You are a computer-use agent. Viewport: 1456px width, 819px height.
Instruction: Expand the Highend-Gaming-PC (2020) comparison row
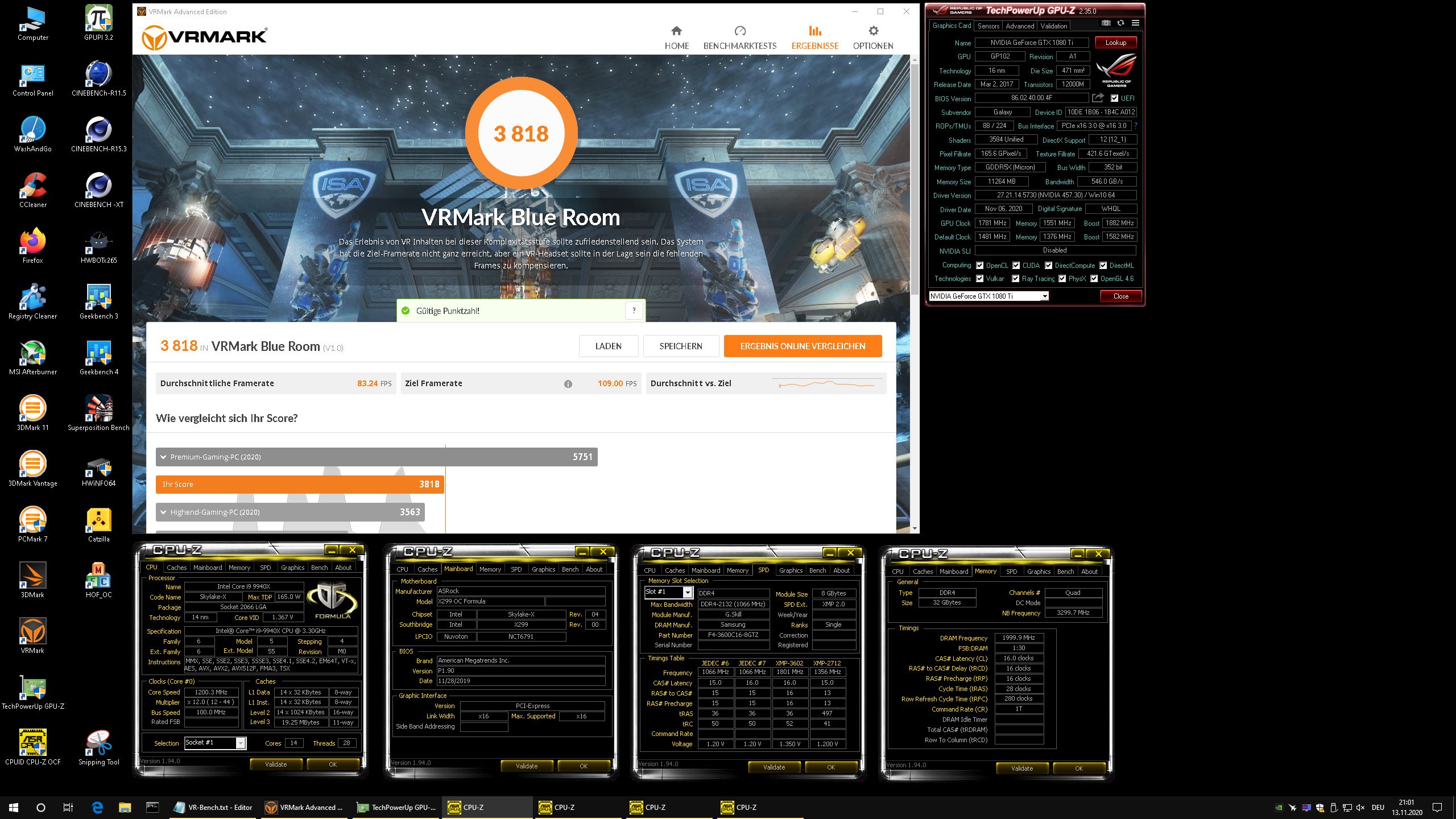coord(290,512)
